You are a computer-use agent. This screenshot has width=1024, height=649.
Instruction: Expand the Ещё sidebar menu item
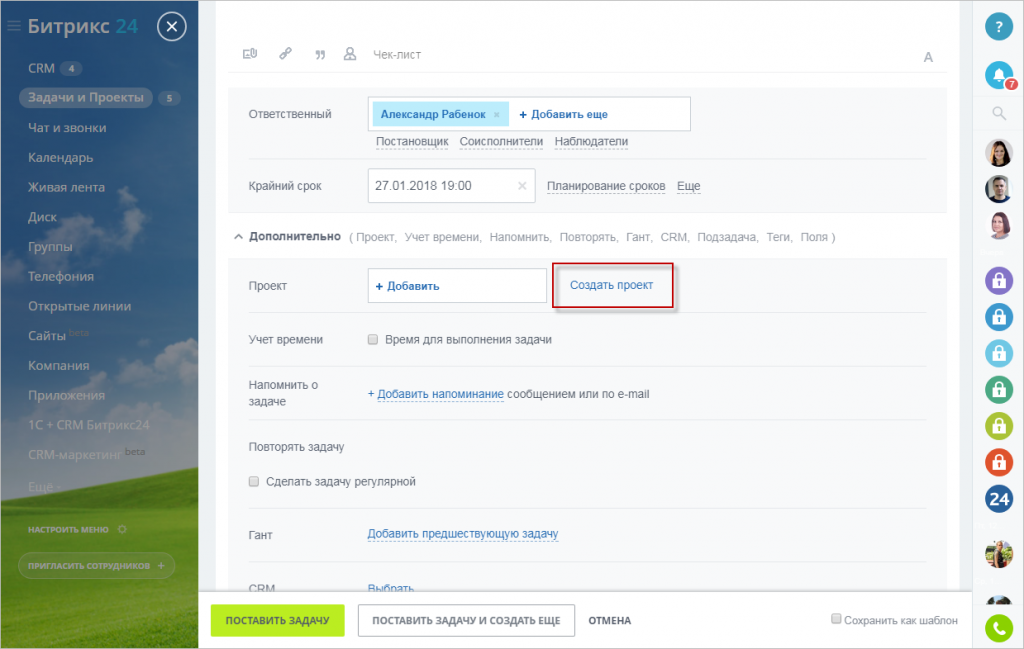[44, 487]
